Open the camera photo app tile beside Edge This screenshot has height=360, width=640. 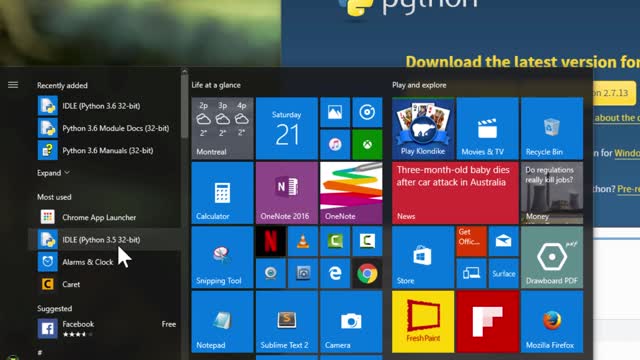point(303,273)
